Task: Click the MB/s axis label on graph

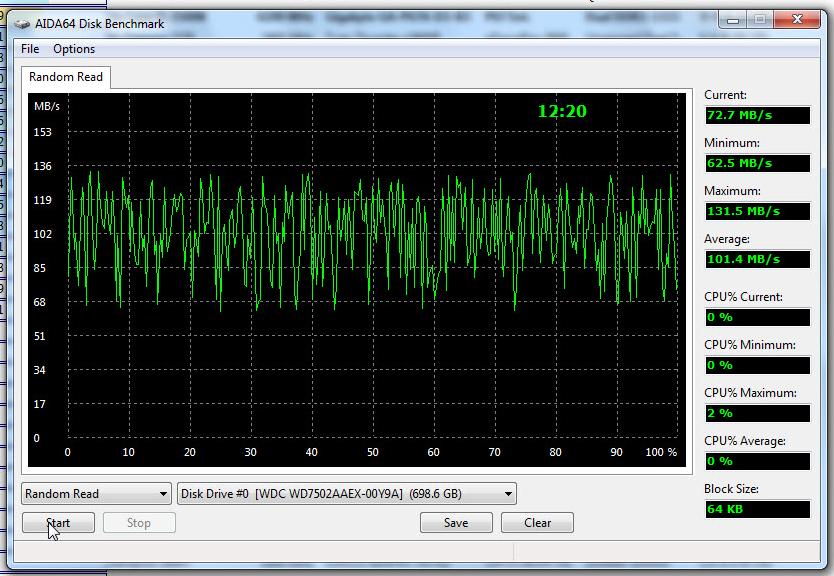Action: (47, 106)
